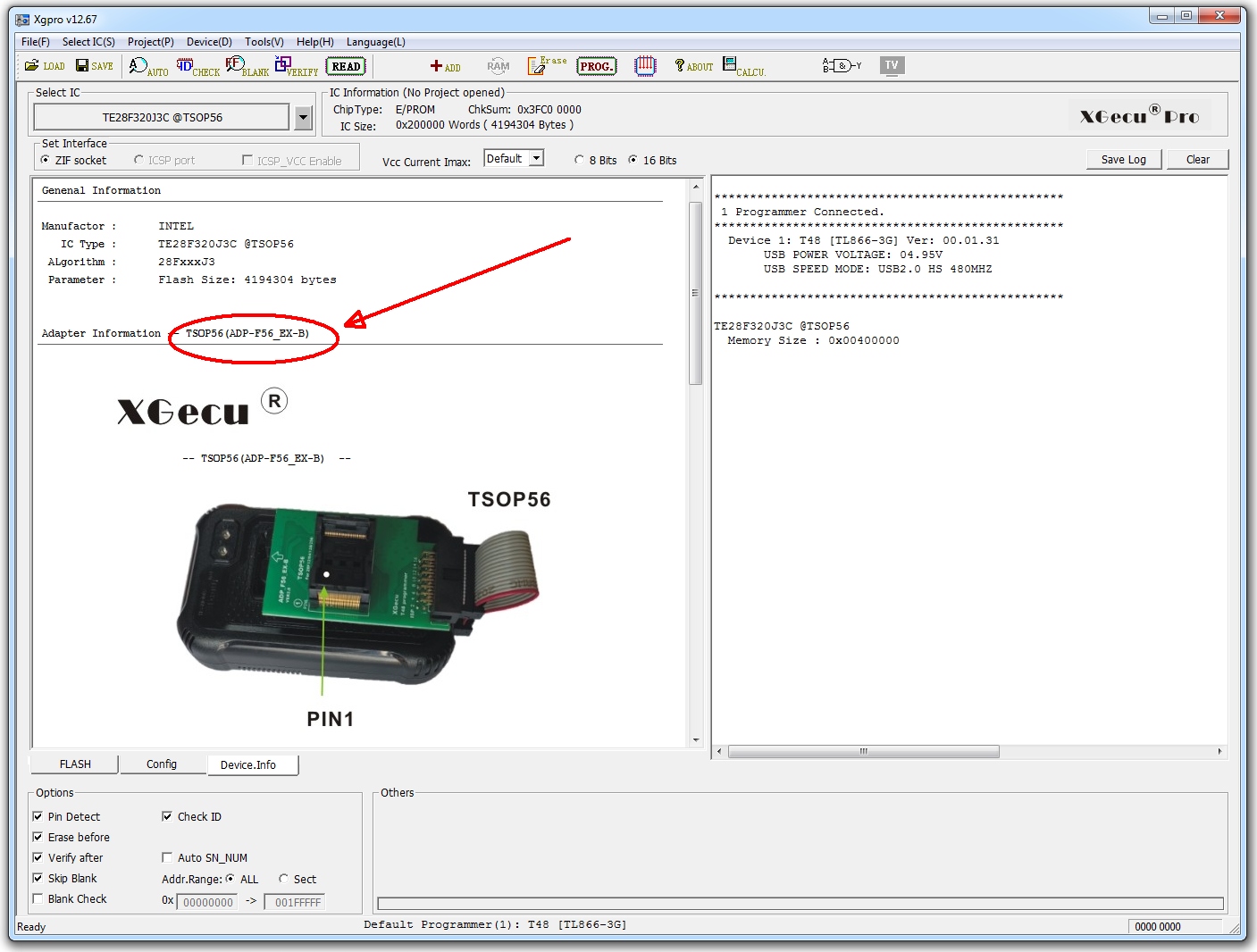Run AUTO chip detection tool

[147, 66]
